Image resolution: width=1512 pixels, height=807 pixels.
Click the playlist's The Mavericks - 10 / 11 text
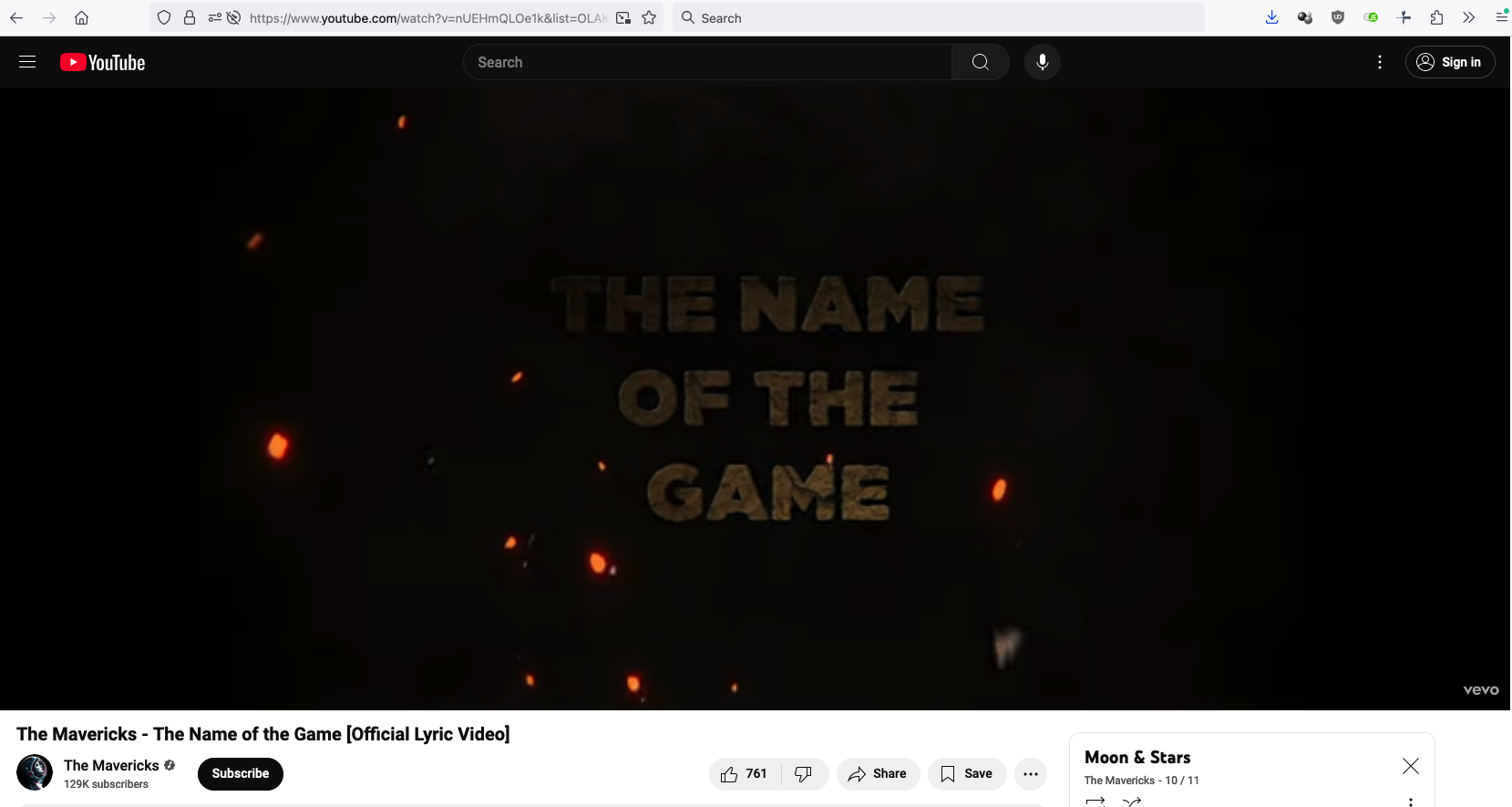point(1142,781)
